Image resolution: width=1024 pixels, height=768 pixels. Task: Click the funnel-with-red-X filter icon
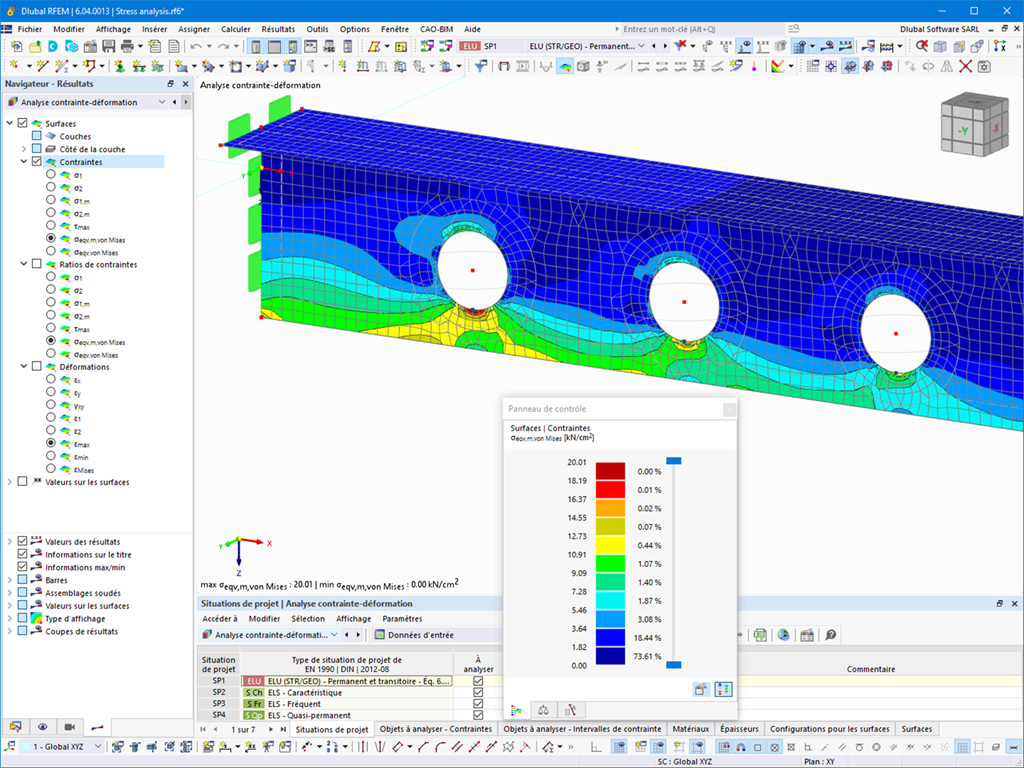click(x=680, y=46)
